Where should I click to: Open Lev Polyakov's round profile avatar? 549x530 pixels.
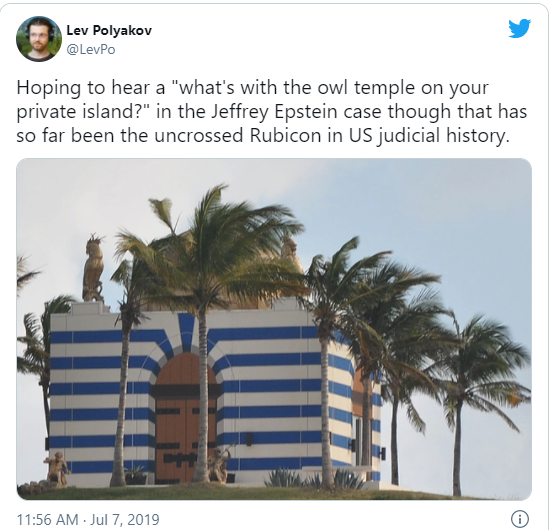39,39
